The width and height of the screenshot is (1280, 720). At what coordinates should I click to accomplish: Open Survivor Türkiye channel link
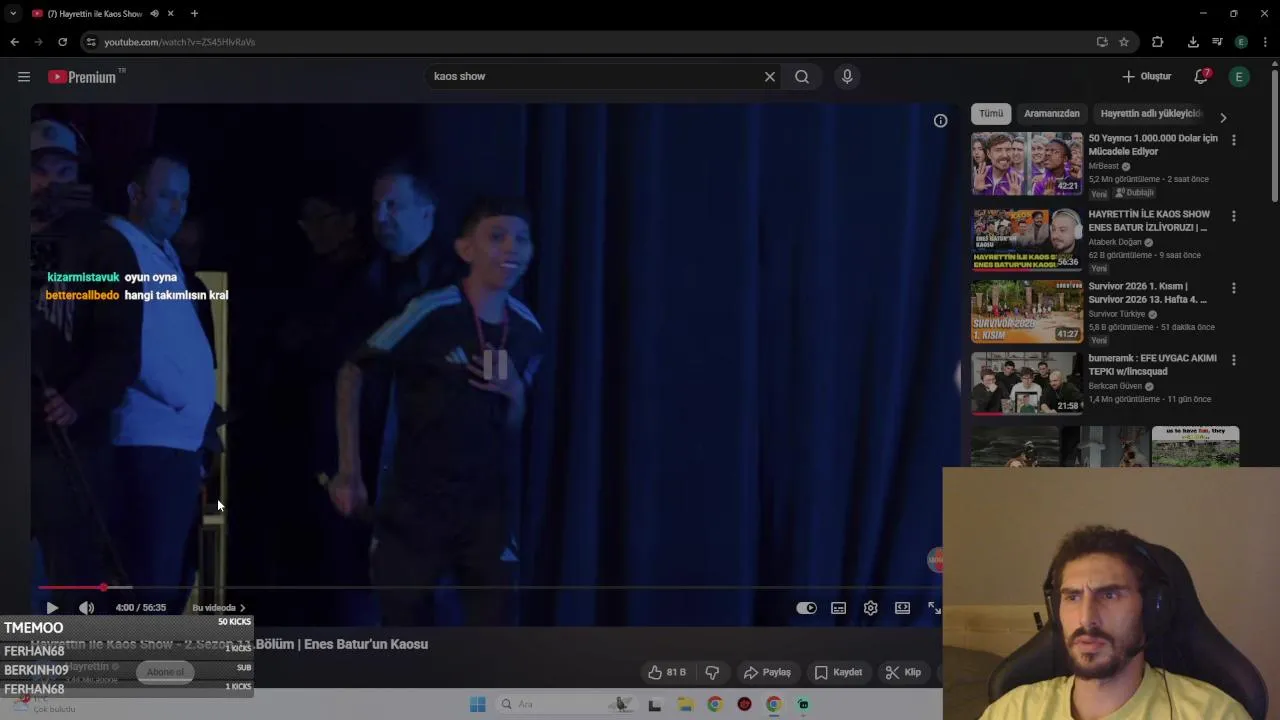click(1117, 314)
